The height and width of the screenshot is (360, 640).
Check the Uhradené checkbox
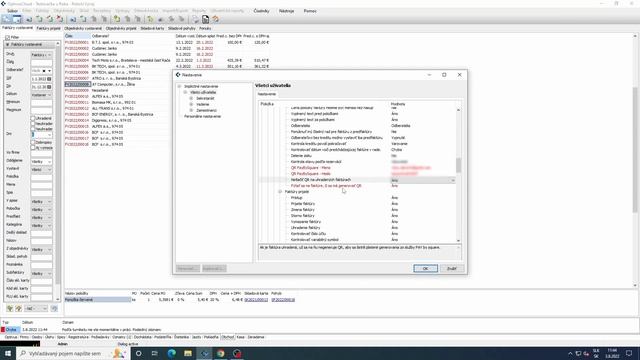33,118
